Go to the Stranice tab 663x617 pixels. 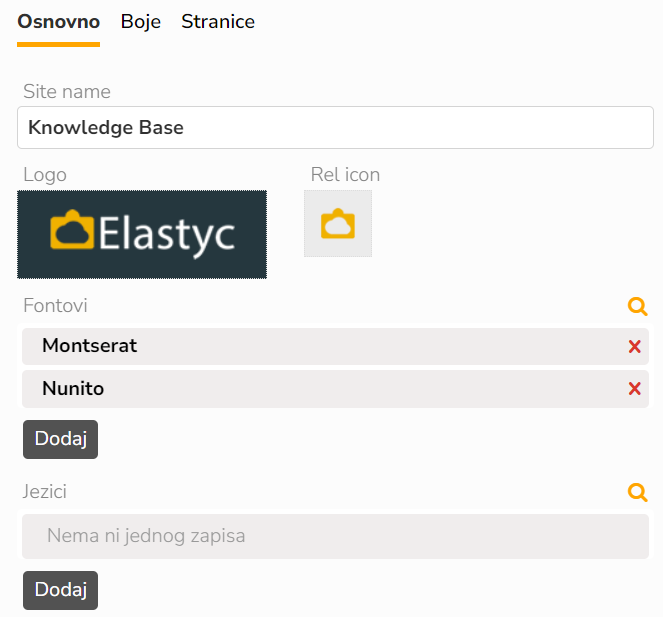tap(218, 22)
